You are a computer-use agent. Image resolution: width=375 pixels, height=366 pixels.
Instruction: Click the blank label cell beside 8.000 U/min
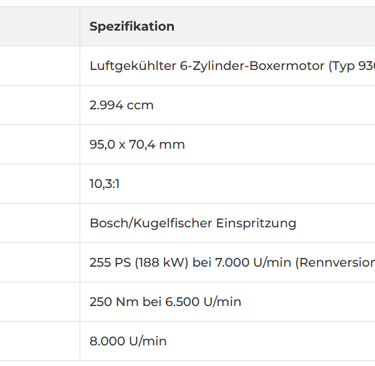click(x=40, y=341)
